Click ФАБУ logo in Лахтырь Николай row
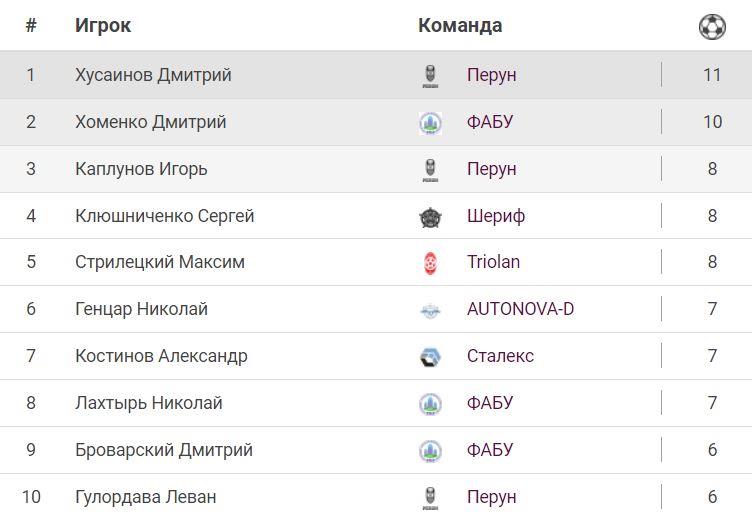This screenshot has width=752, height=519. [430, 404]
